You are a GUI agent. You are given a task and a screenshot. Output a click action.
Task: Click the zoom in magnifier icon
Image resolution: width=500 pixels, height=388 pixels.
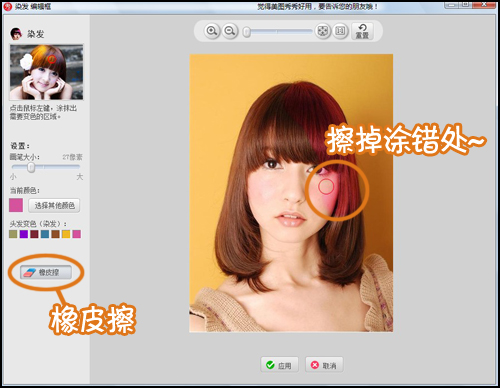pyautogui.click(x=212, y=31)
